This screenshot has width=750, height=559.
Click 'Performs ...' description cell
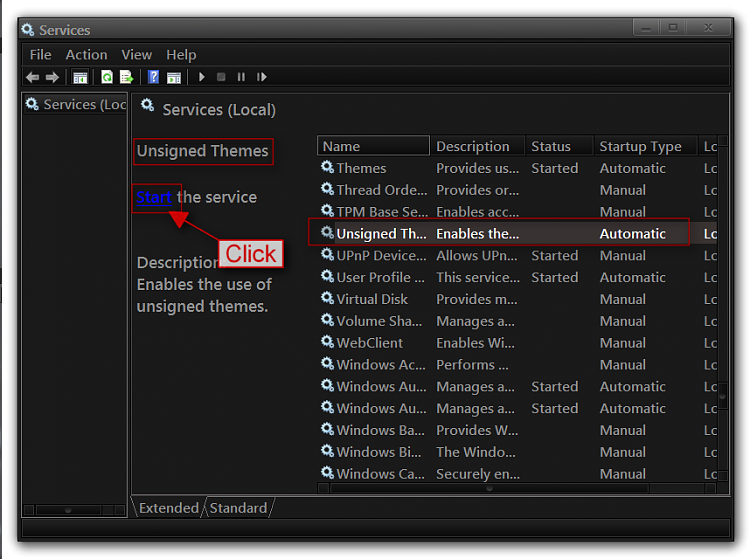click(x=472, y=365)
